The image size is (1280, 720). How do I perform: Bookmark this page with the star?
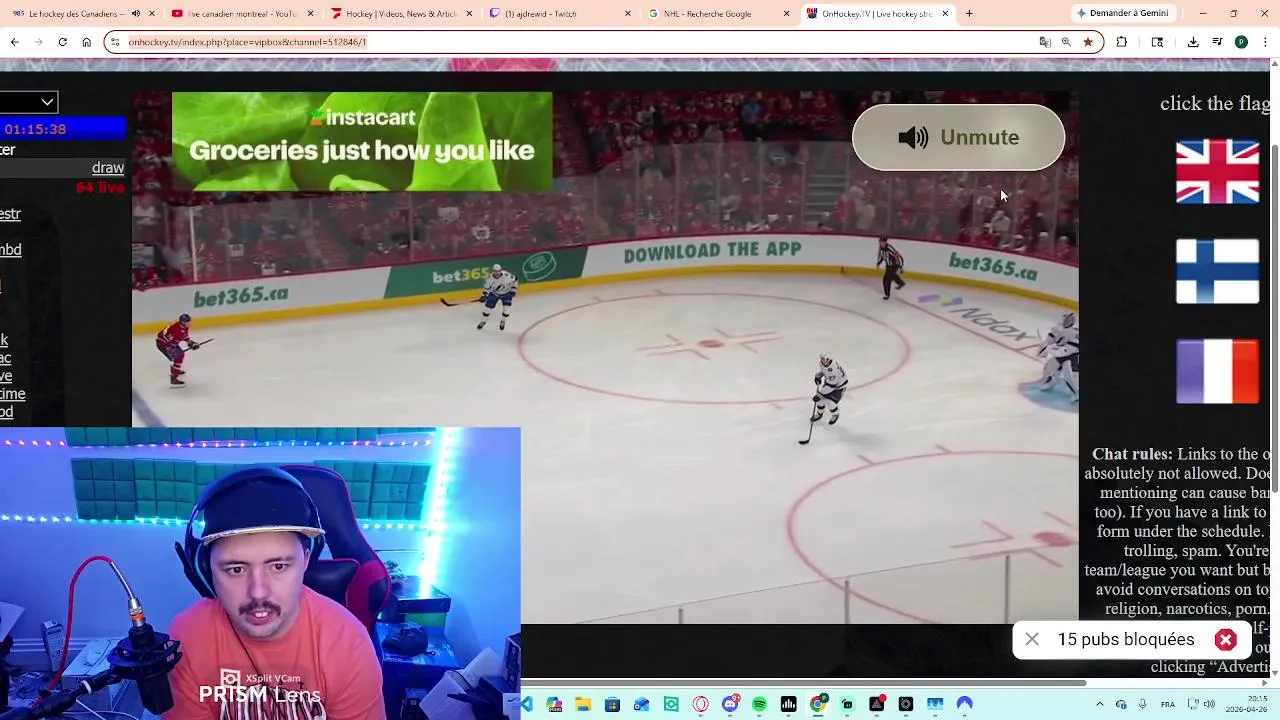click(1088, 42)
